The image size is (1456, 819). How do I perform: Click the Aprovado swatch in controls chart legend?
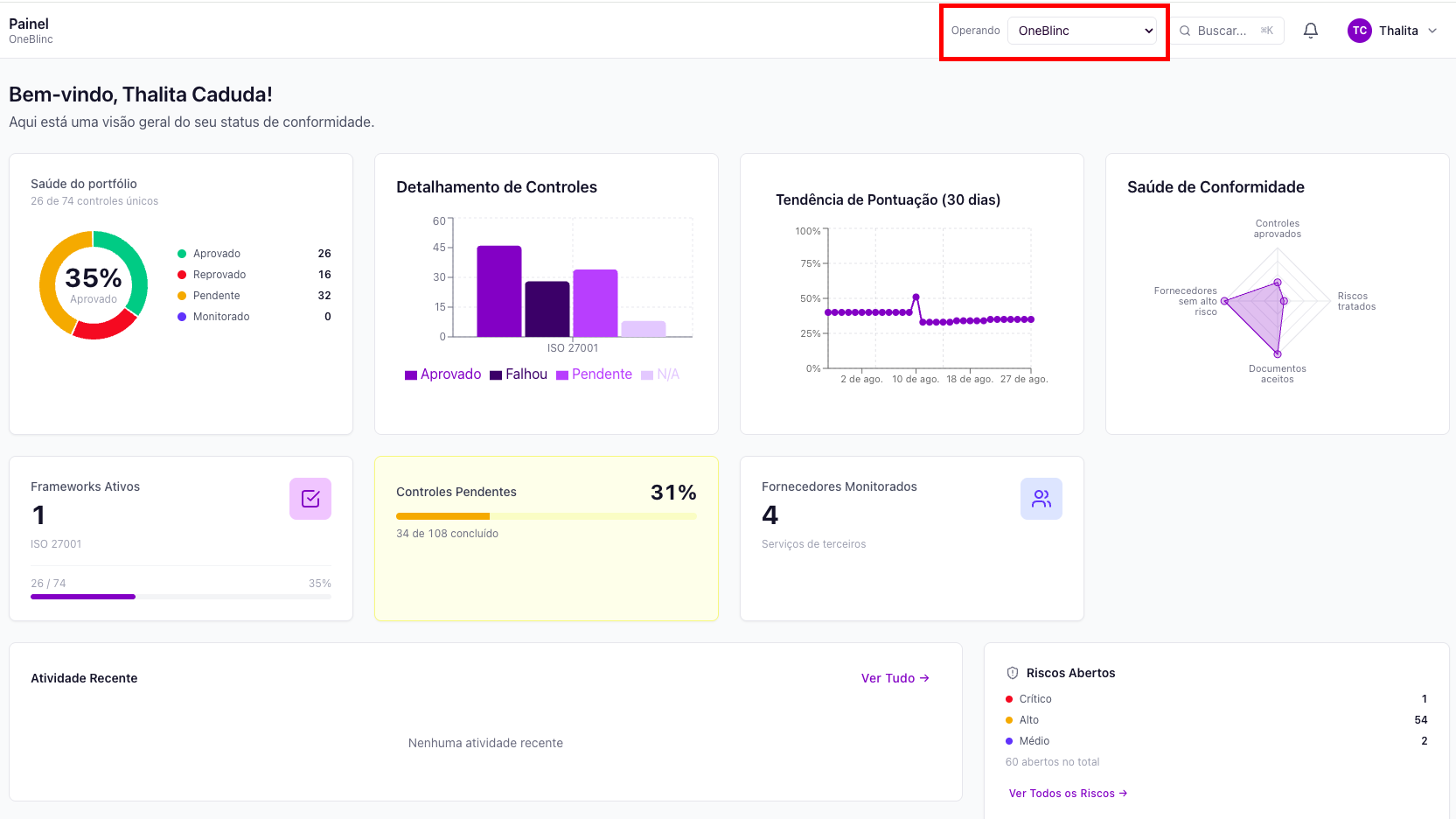click(411, 375)
